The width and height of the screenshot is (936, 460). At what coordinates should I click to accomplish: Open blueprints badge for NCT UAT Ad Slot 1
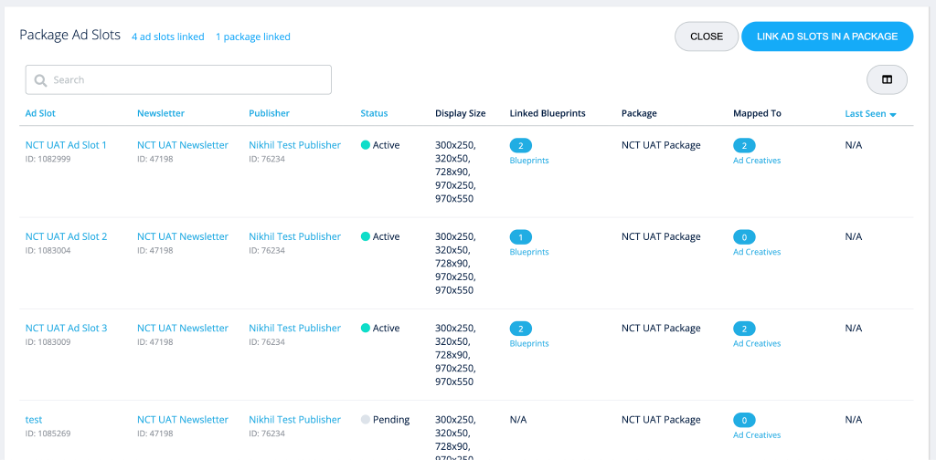click(521, 146)
